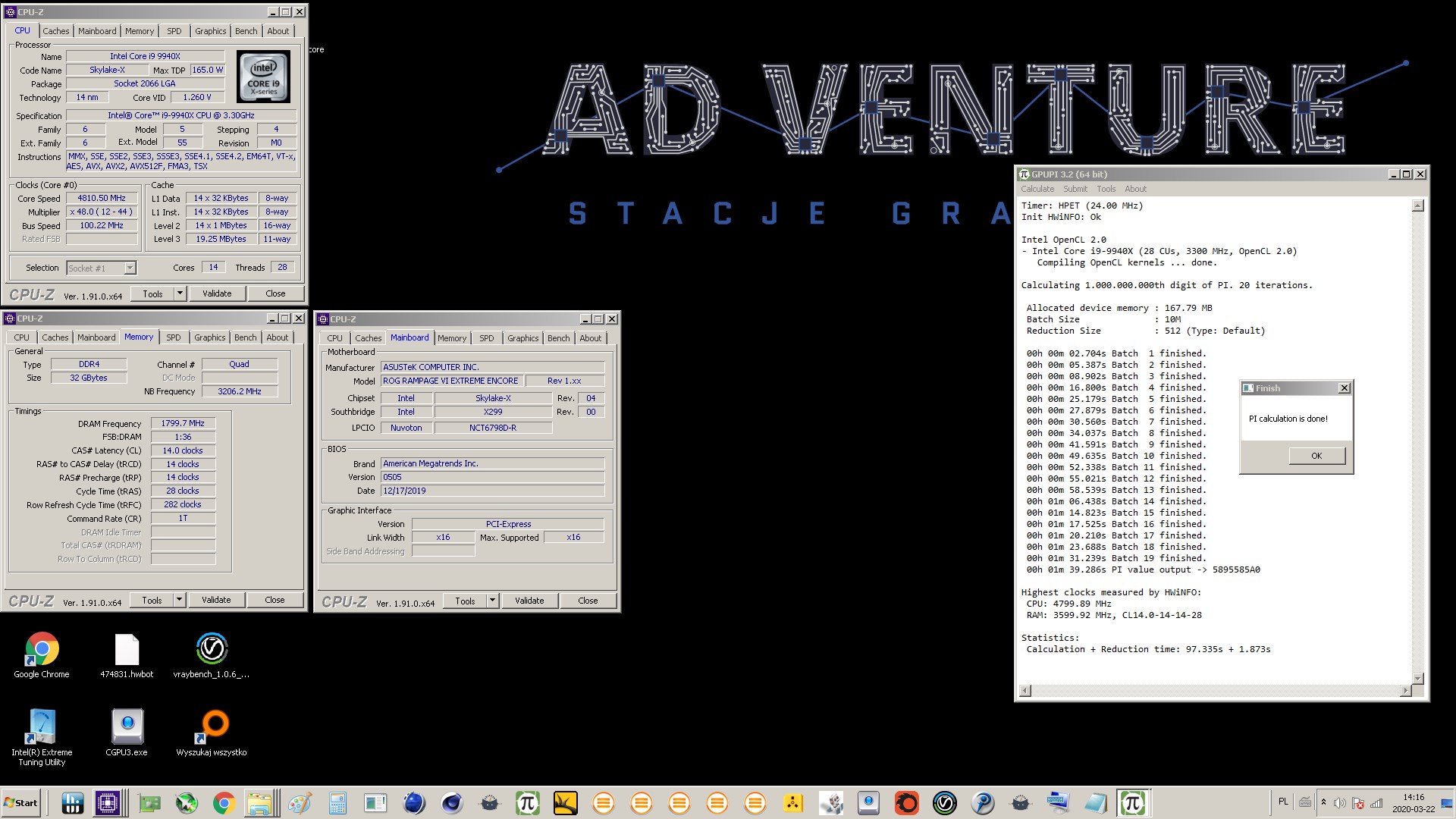The image size is (1456, 819).
Task: Open the Calculate menu in GPUPI
Action: pyautogui.click(x=1037, y=189)
